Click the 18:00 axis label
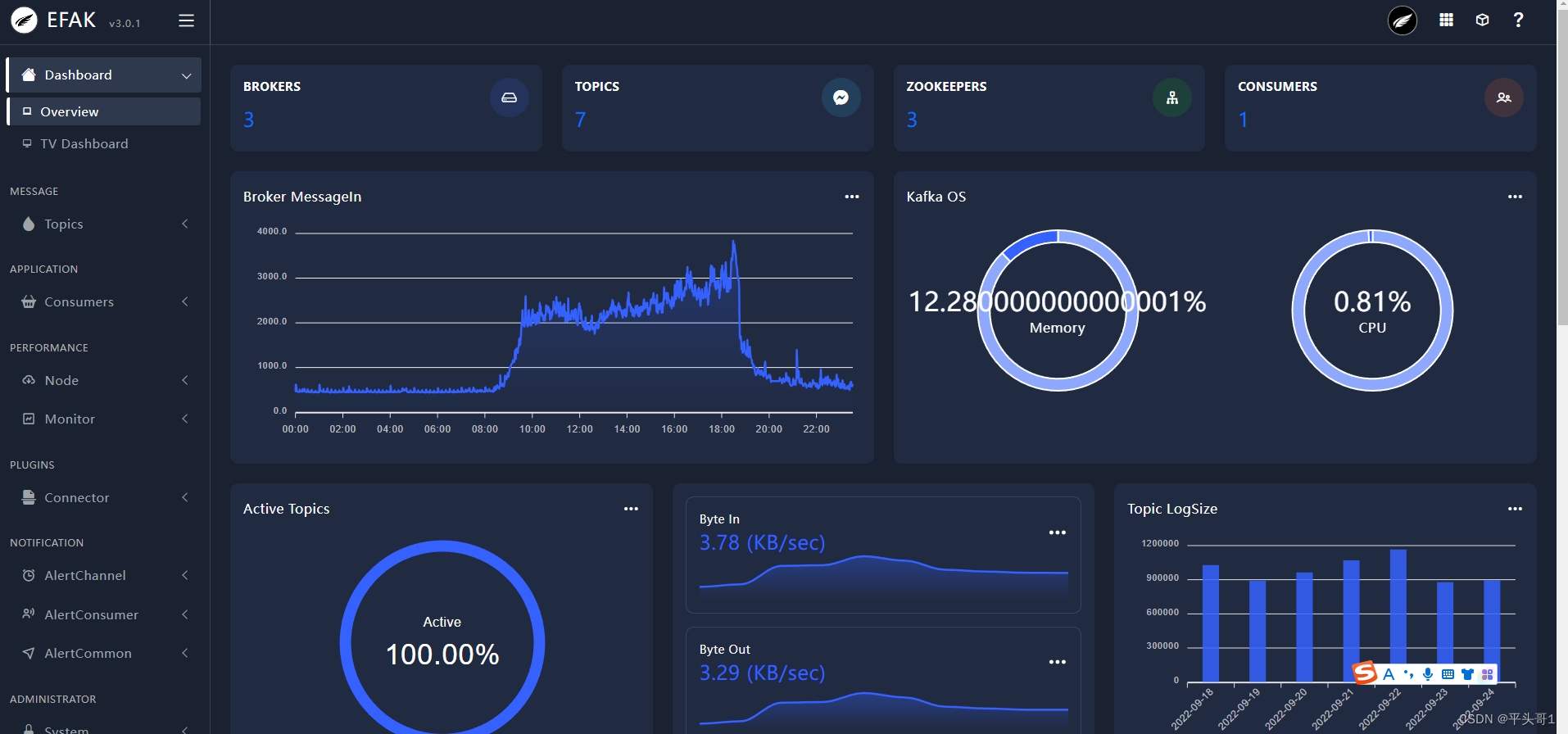Screen dimensions: 1568x734 pos(722,429)
